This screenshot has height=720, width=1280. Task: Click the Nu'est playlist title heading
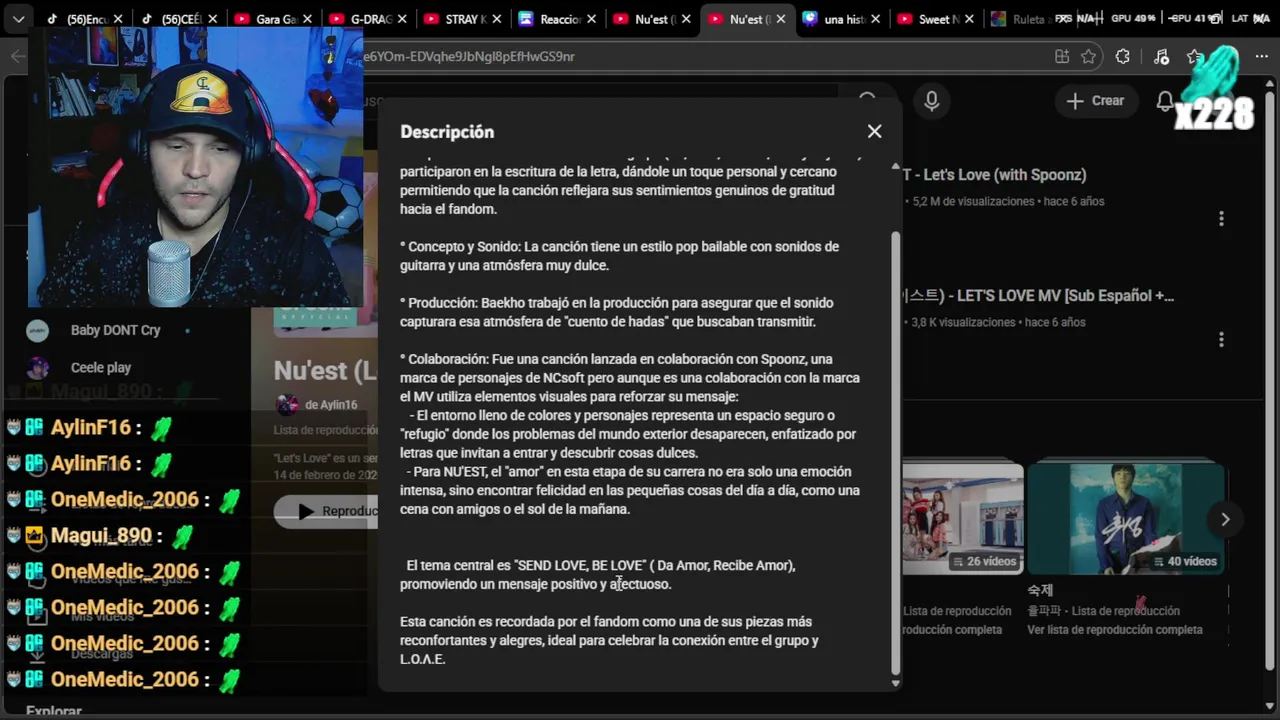(x=325, y=371)
